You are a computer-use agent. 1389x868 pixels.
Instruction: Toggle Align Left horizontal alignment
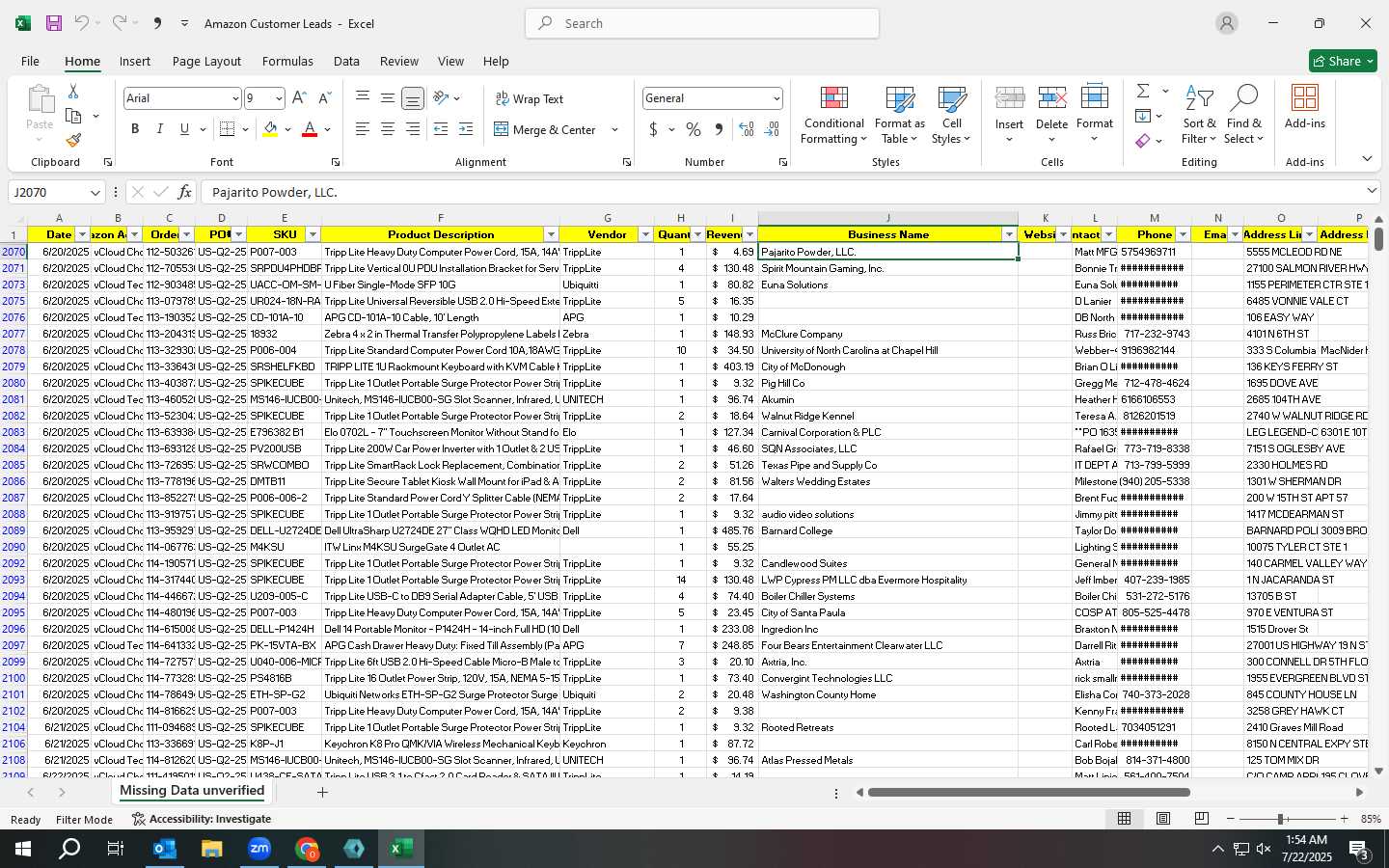[x=363, y=129]
